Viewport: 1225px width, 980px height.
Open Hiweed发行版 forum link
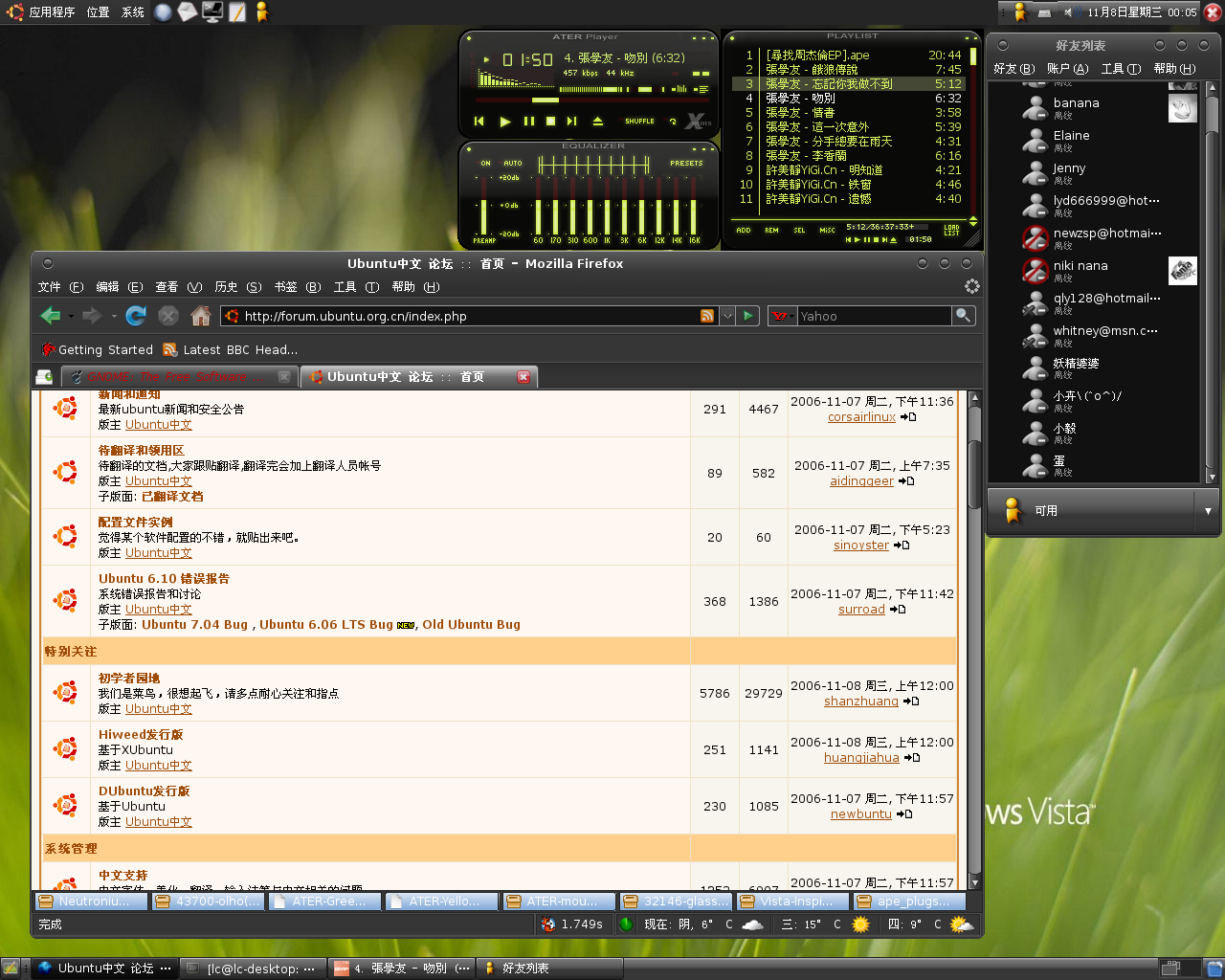point(141,735)
